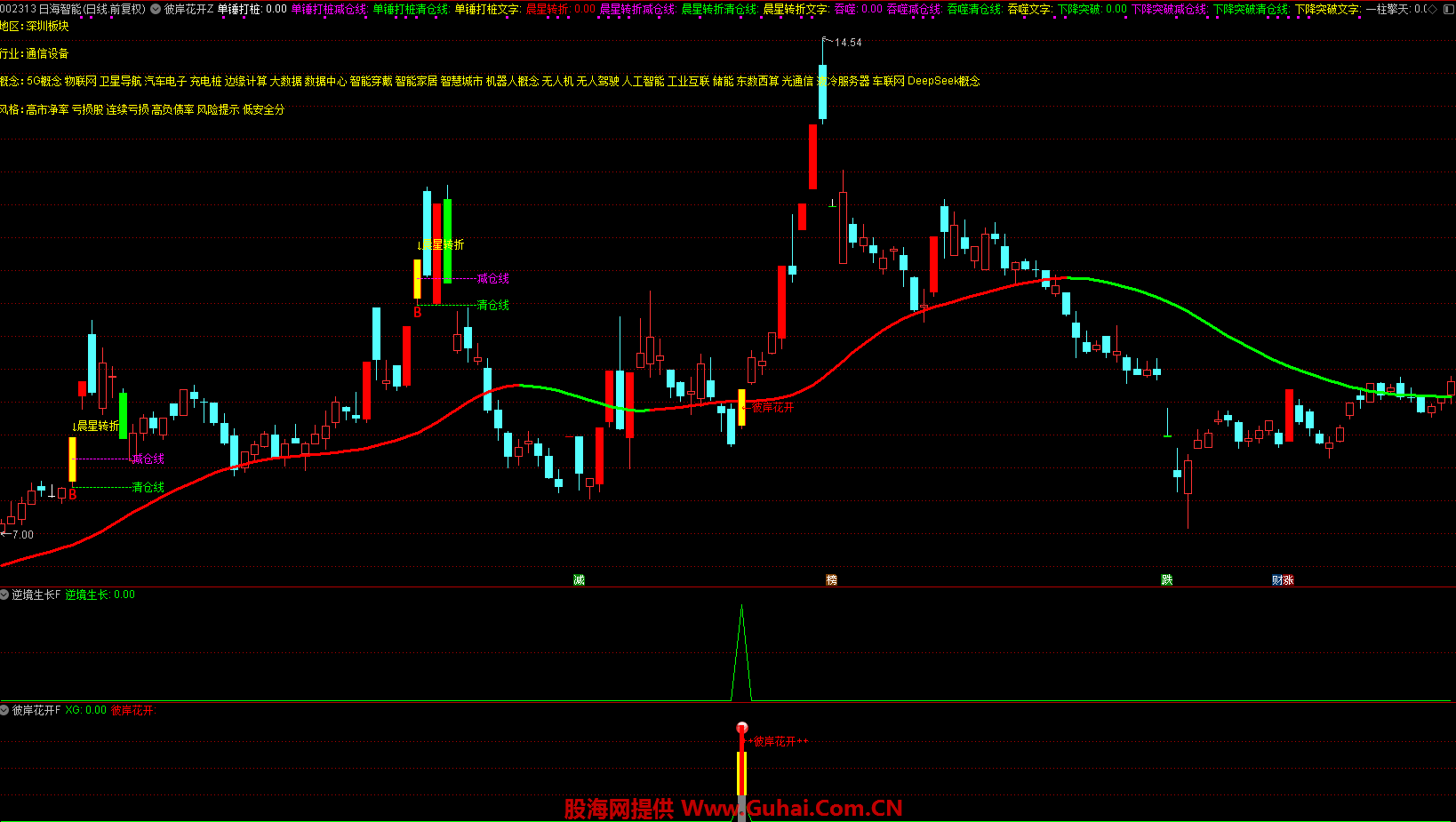1456x822 pixels.
Task: Click the green 减 event marker
Action: (579, 580)
